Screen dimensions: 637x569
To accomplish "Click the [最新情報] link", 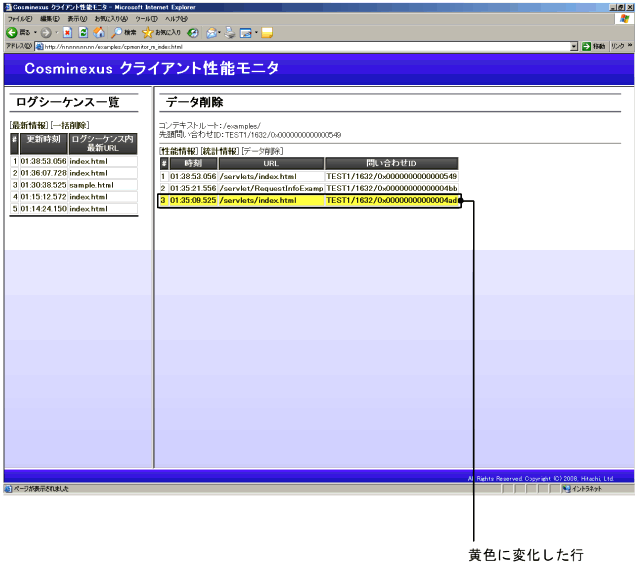I will click(29, 125).
